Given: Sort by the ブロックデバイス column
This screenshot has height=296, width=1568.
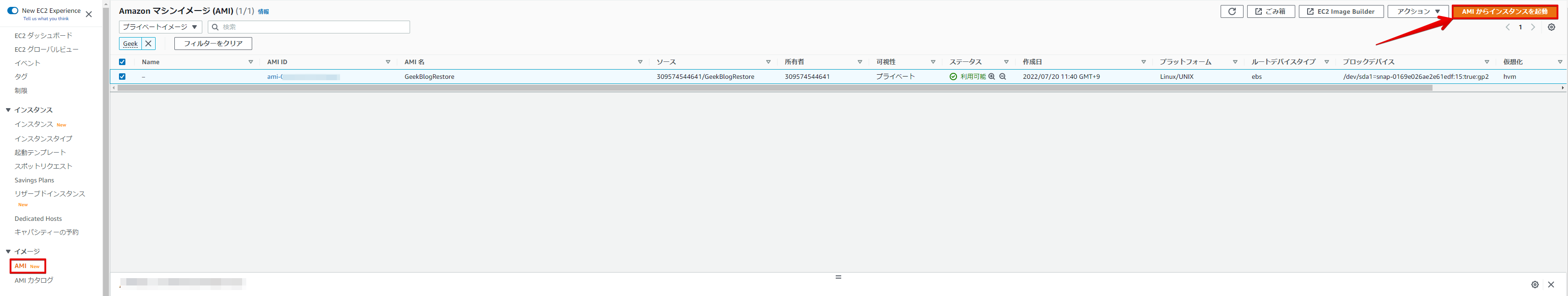Looking at the screenshot, I should [1487, 62].
